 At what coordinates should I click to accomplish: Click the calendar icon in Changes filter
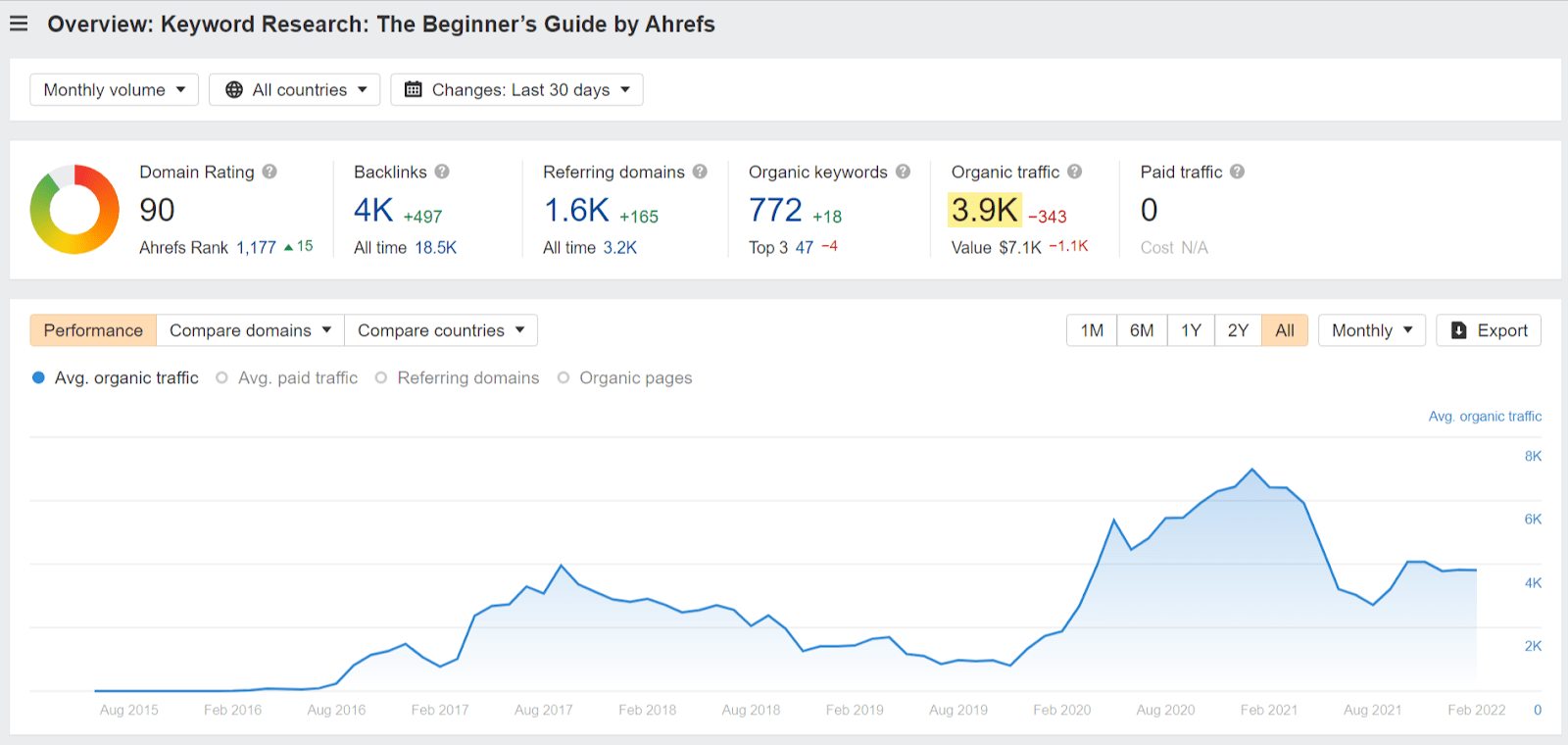pyautogui.click(x=414, y=89)
